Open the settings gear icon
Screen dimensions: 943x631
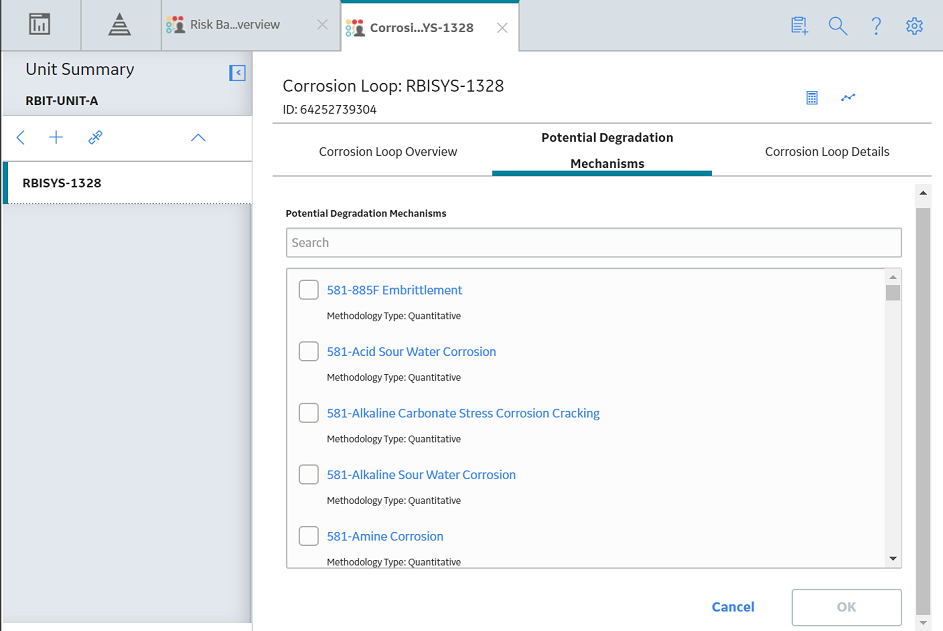(914, 26)
